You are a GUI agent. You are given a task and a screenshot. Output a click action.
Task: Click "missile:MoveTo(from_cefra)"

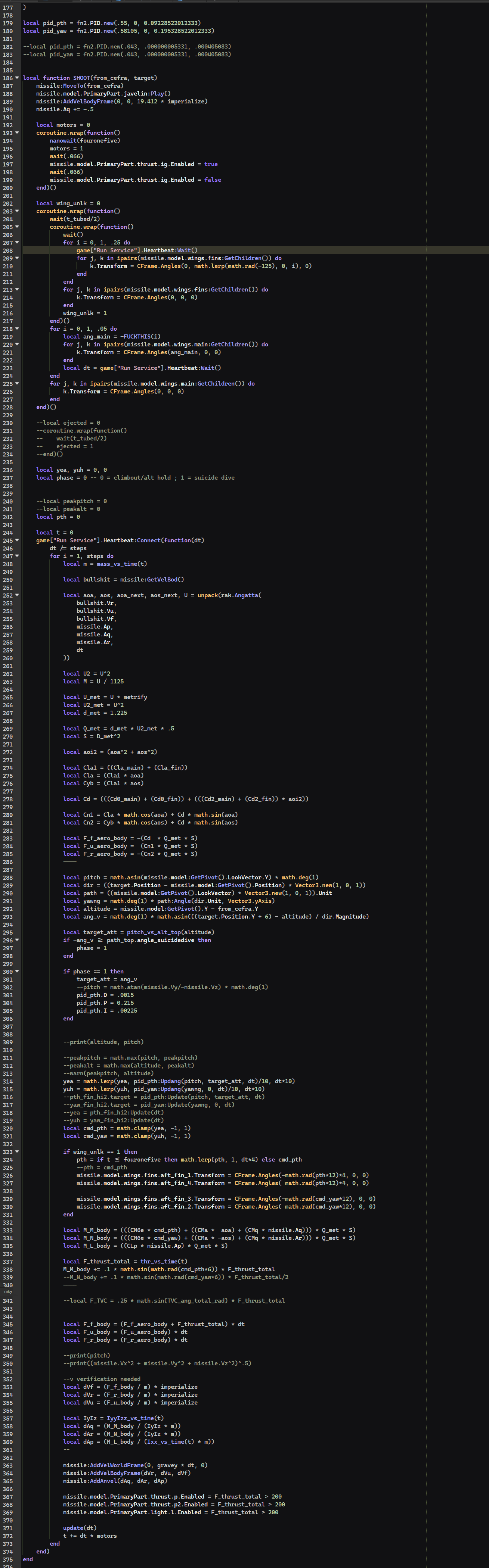(79, 86)
